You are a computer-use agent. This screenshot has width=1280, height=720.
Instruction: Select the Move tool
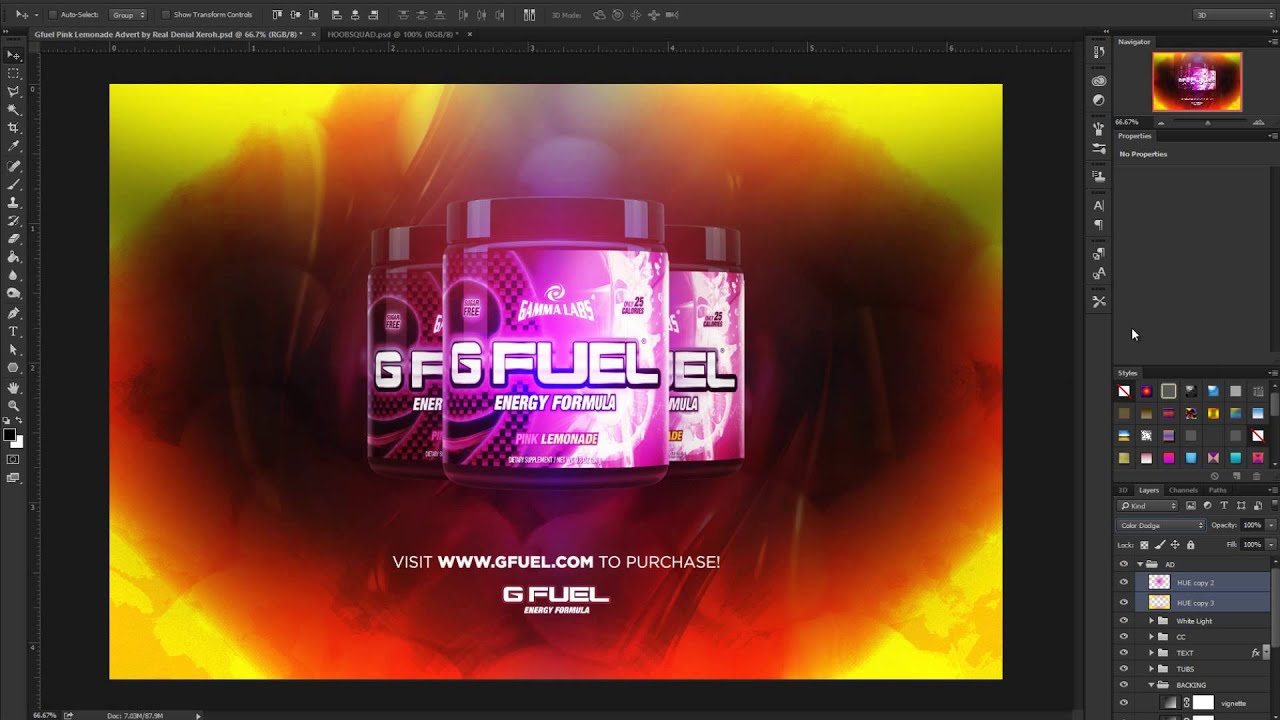[x=14, y=55]
